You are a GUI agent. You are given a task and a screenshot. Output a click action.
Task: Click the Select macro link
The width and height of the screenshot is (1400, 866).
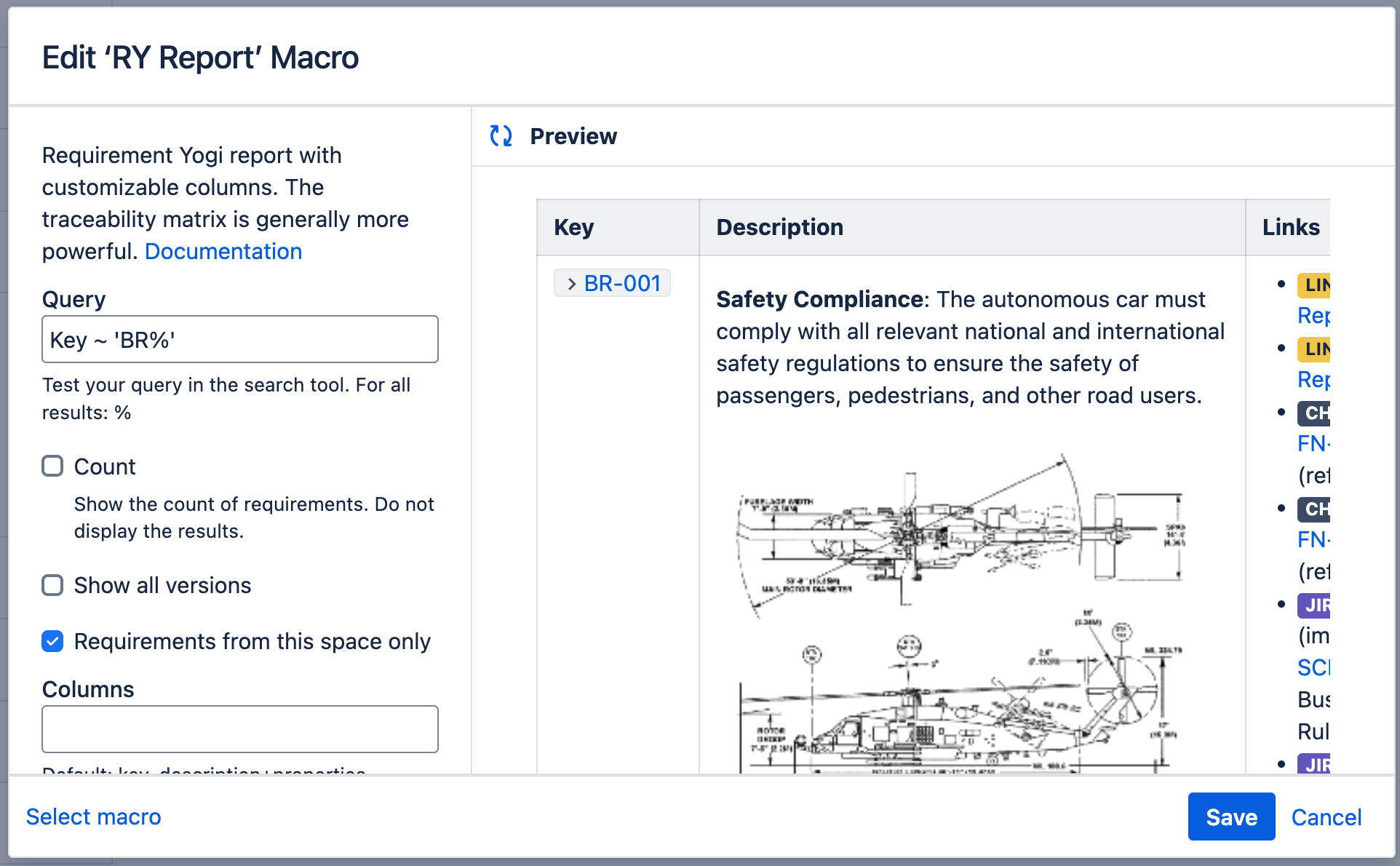[x=93, y=817]
